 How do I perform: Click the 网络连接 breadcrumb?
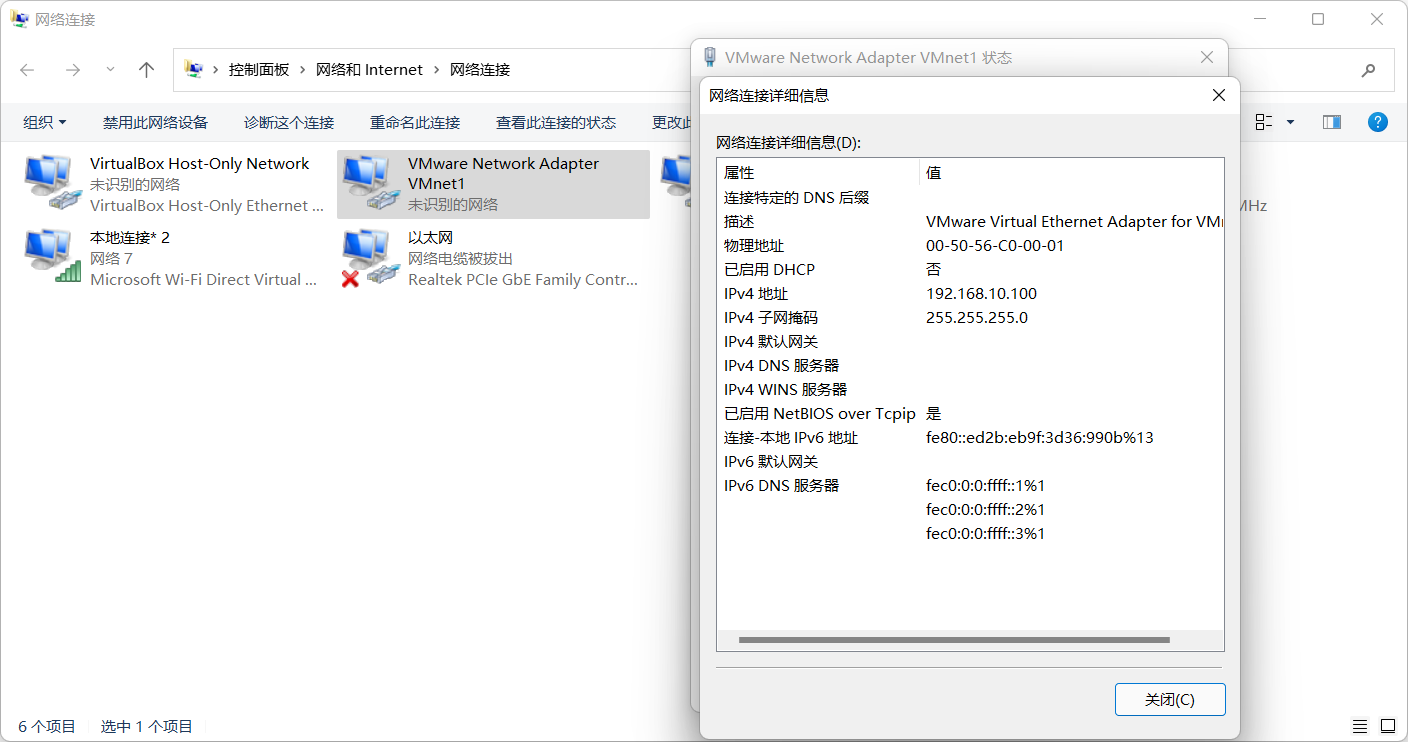(x=480, y=70)
